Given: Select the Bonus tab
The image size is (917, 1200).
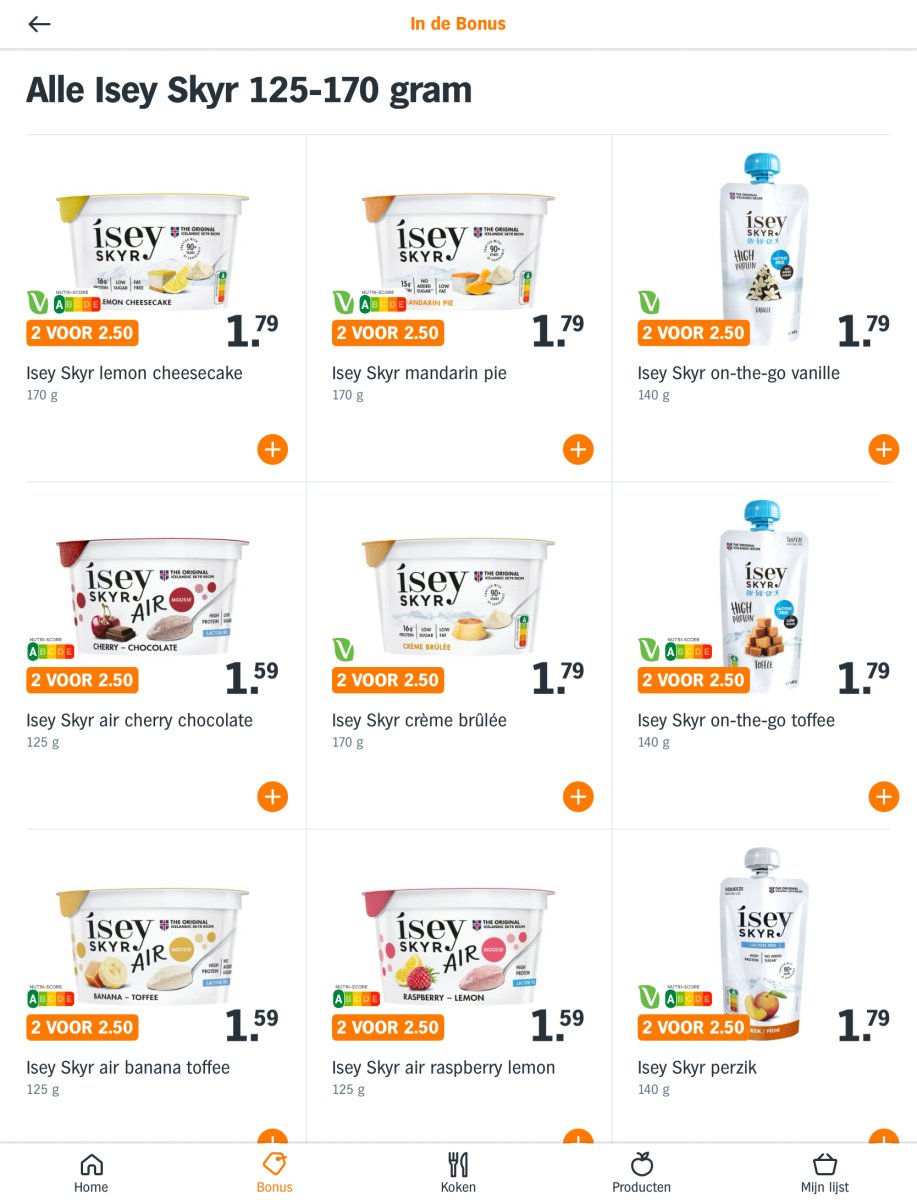Looking at the screenshot, I should click(274, 1172).
